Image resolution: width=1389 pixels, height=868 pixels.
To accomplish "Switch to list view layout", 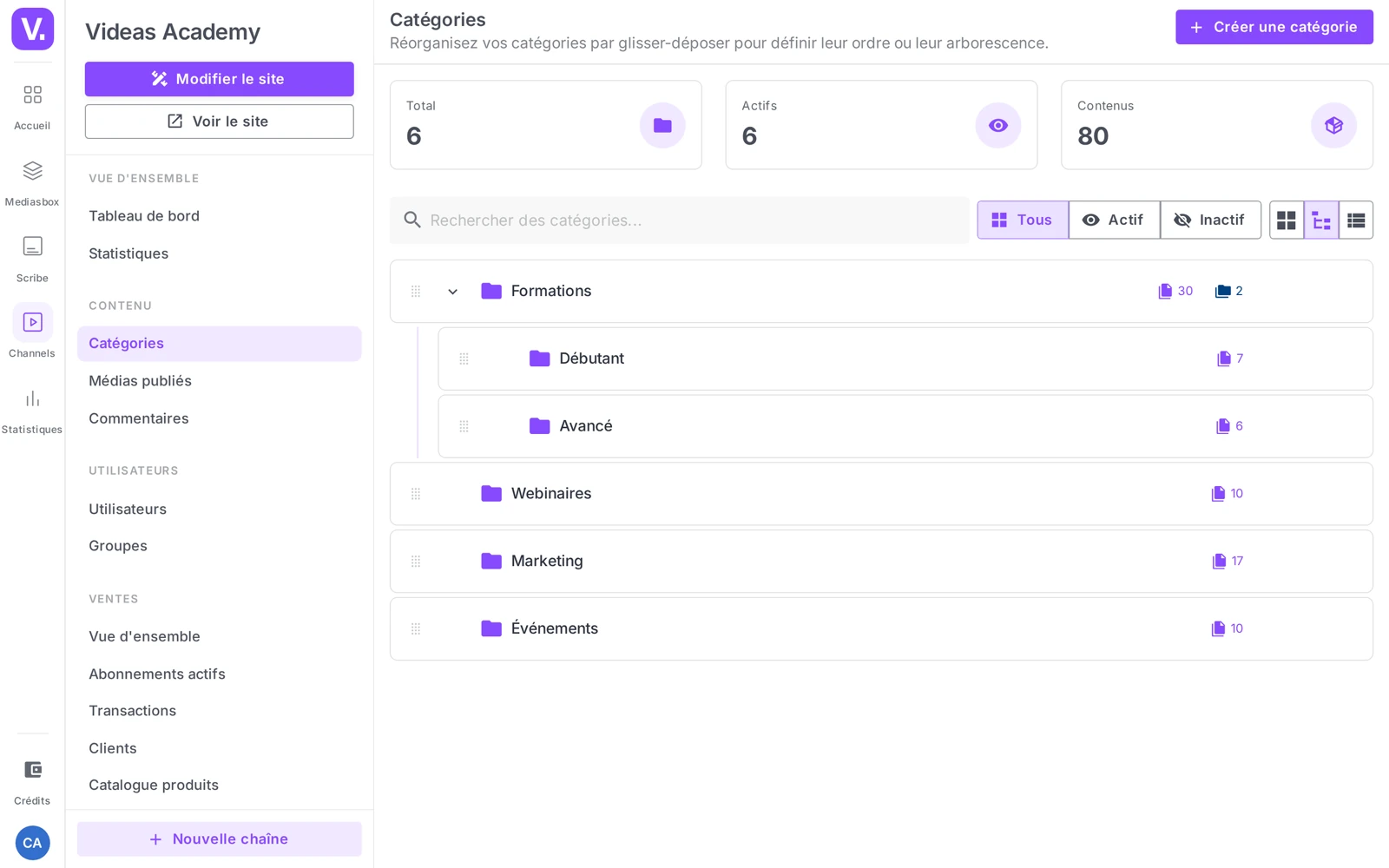I will tap(1356, 220).
